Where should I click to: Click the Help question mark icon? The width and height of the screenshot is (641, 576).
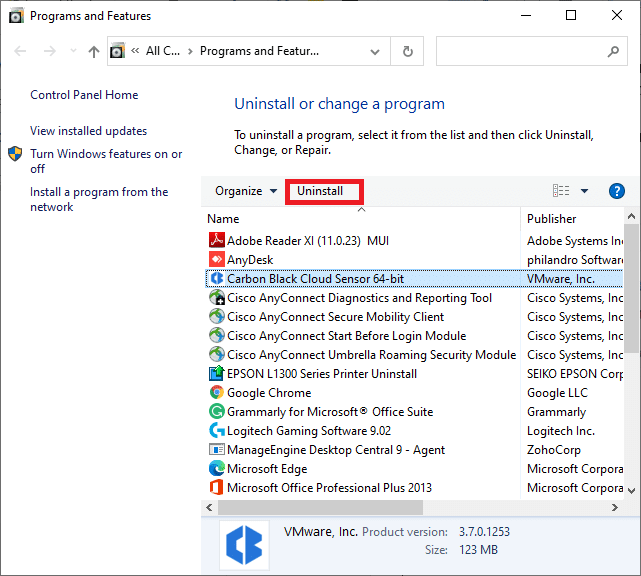click(616, 191)
